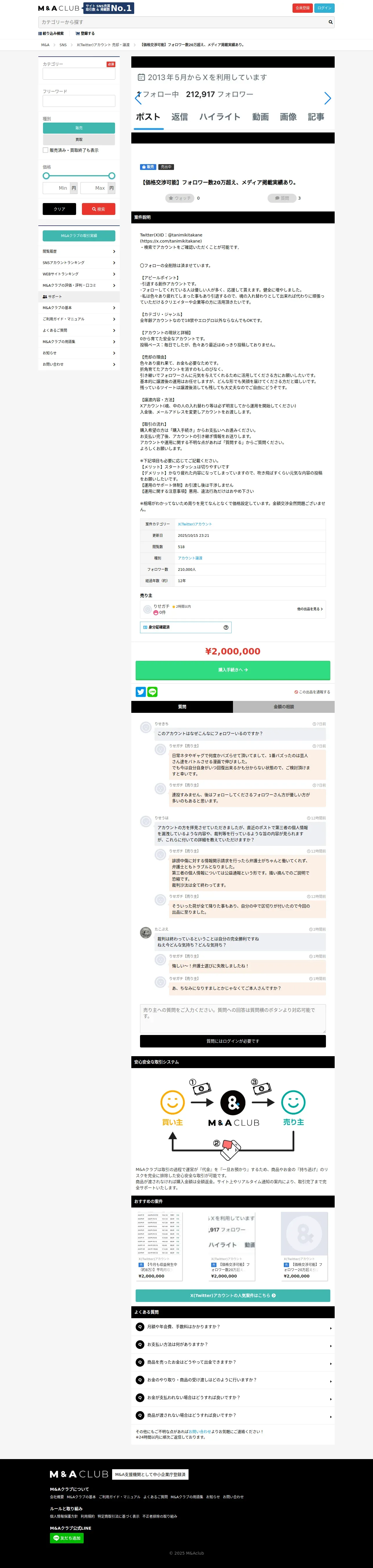
Task: Open M&Aクラブの用語集 sidebar item
Action: (78, 342)
